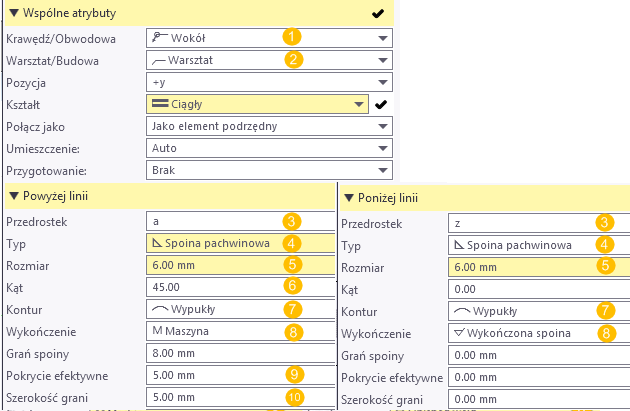Click the Warsztat weld icon
This screenshot has height=411, width=630.
pyautogui.click(x=158, y=60)
